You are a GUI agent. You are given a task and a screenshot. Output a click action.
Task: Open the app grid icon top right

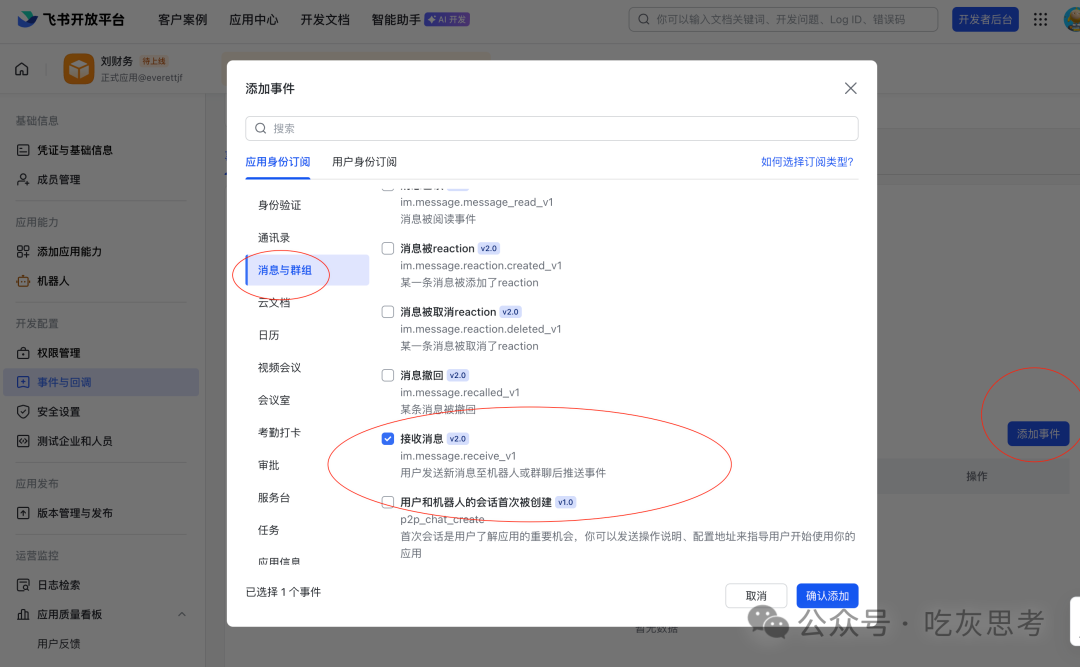pyautogui.click(x=1038, y=18)
